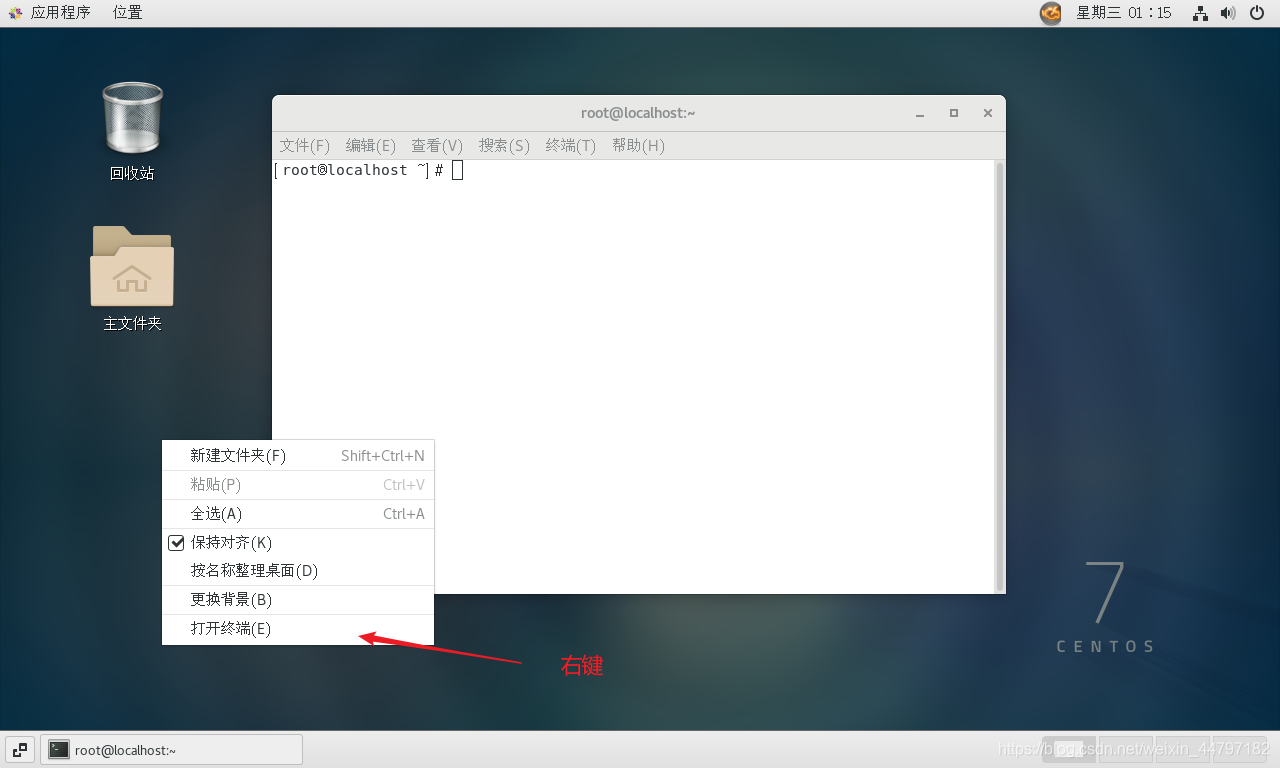1280x768 pixels.
Task: Click the terminal command prompt area
Action: (633, 376)
